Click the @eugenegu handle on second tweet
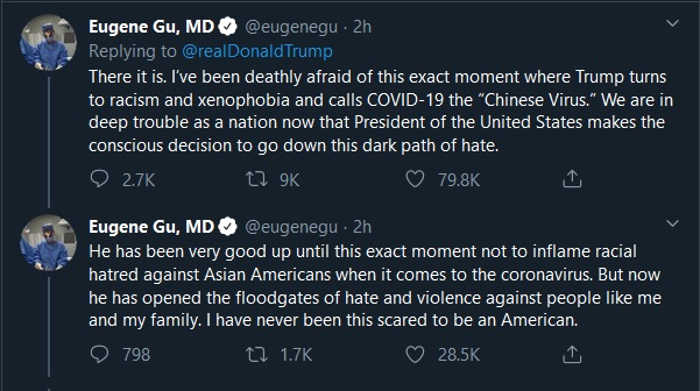The height and width of the screenshot is (391, 700). tap(291, 227)
